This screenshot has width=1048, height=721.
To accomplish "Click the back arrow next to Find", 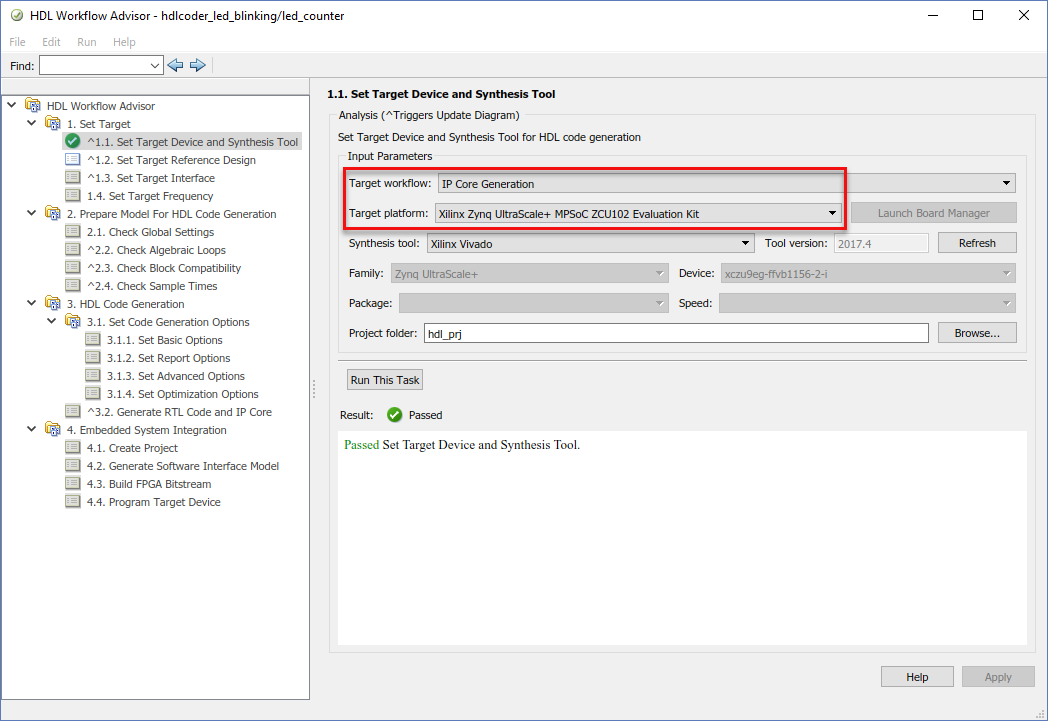I will tap(175, 65).
